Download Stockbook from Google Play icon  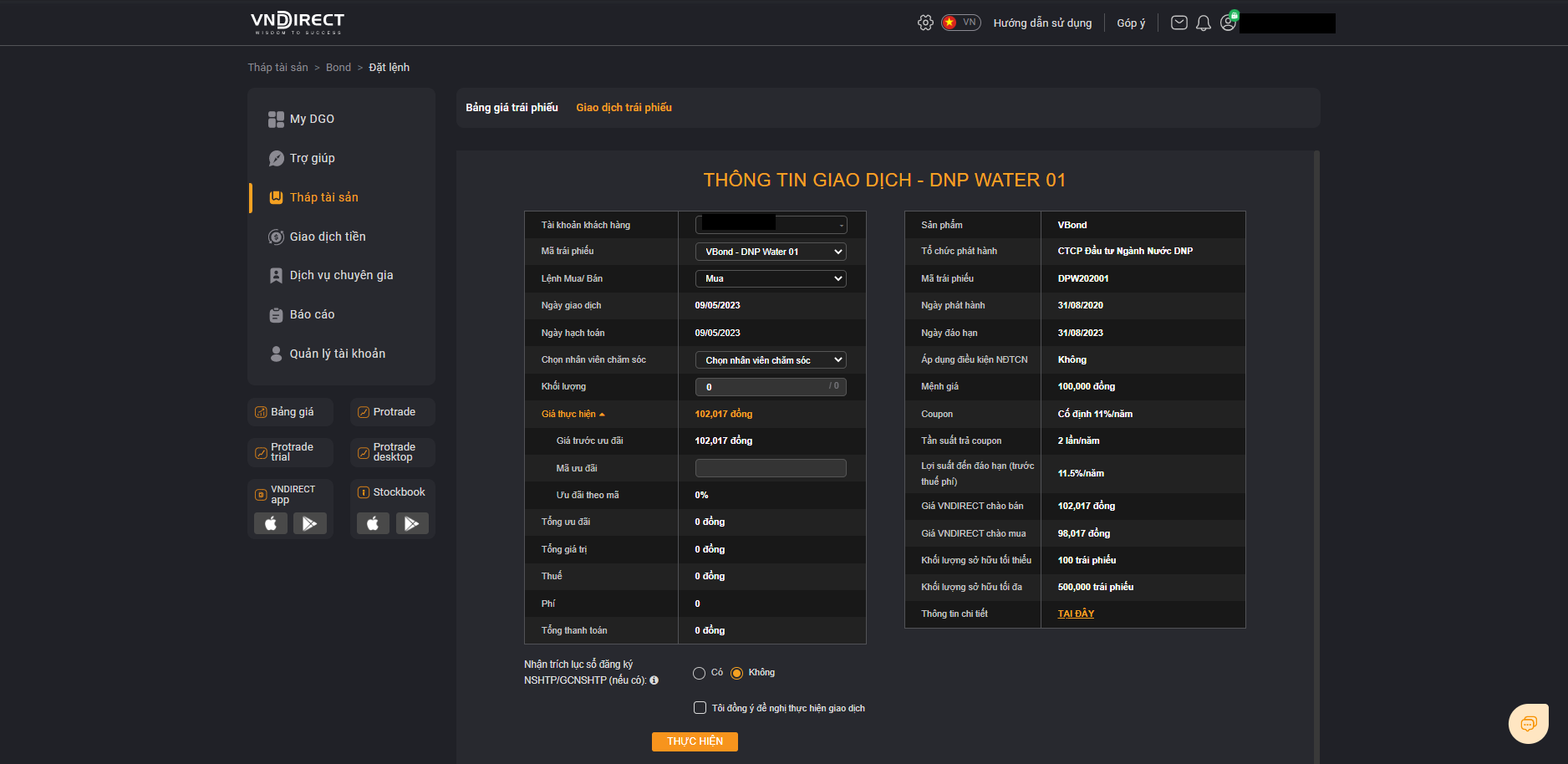coord(412,523)
